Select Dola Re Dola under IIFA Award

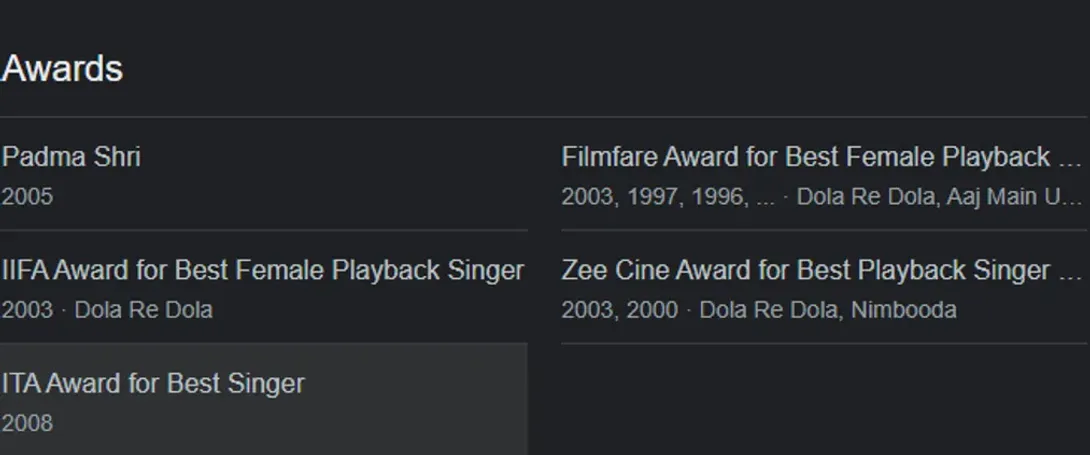coord(143,310)
